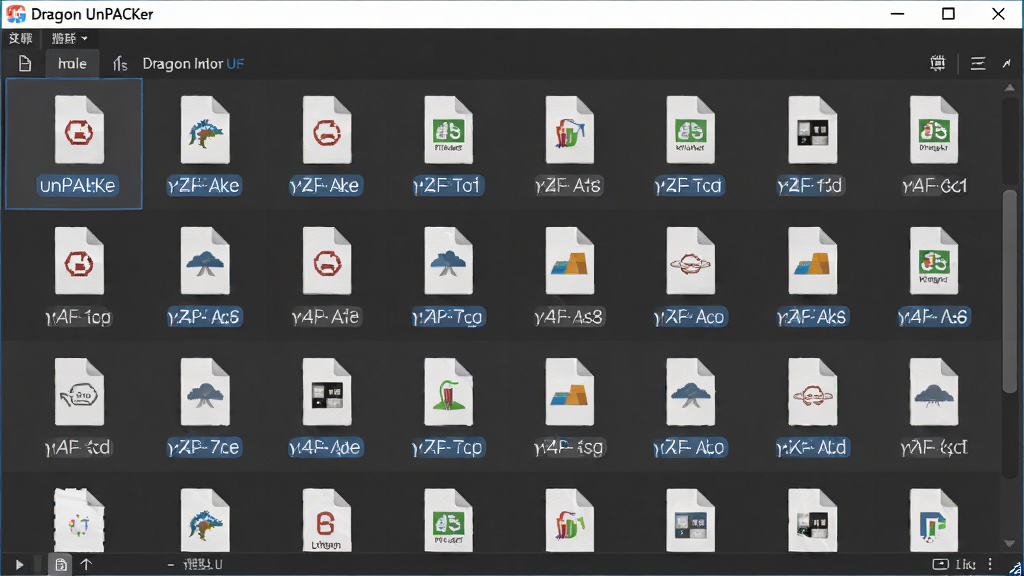Select the yAF-tscl file icon
Image resolution: width=1024 pixels, height=576 pixels.
point(934,392)
